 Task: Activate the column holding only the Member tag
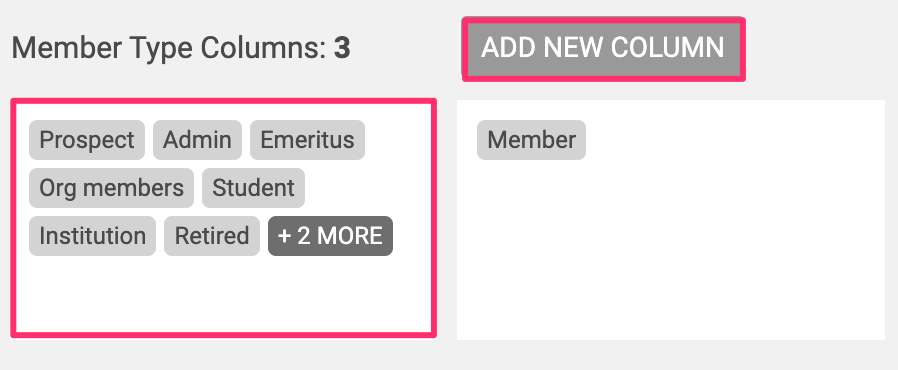671,220
